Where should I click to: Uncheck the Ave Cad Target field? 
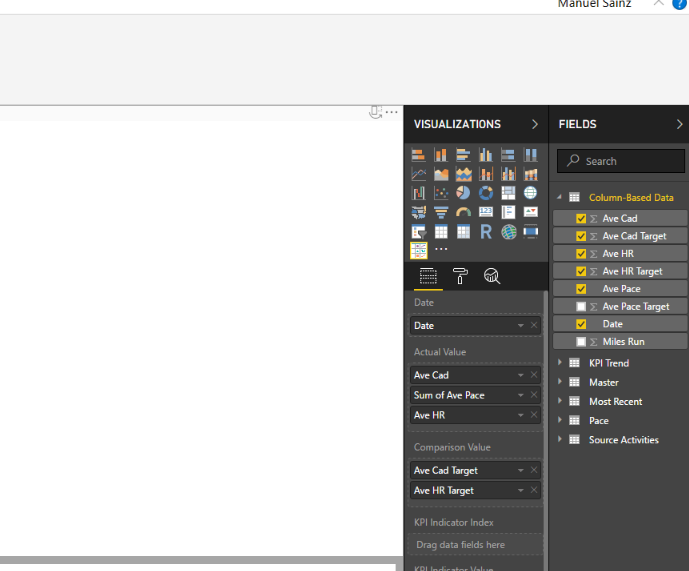pos(581,236)
